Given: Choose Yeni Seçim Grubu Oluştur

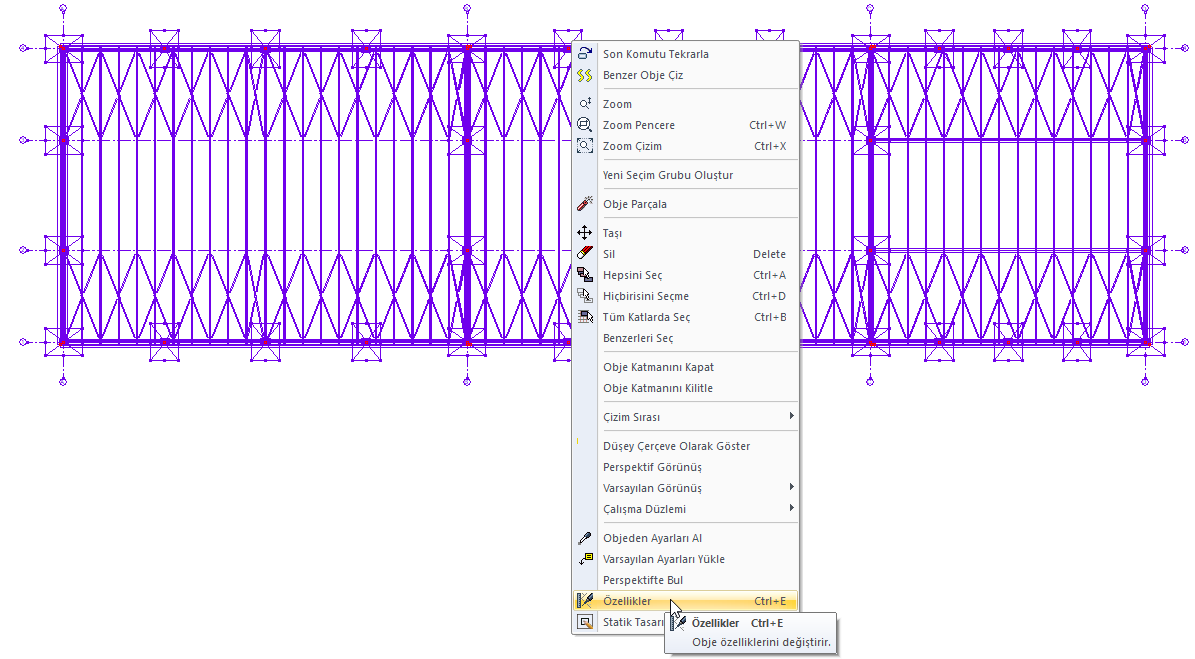Looking at the screenshot, I should (668, 175).
